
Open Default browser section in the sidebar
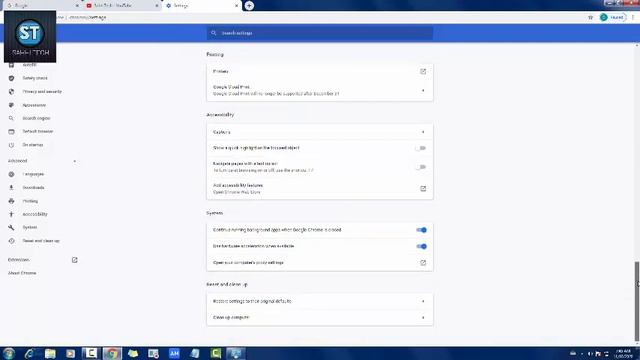(38, 131)
